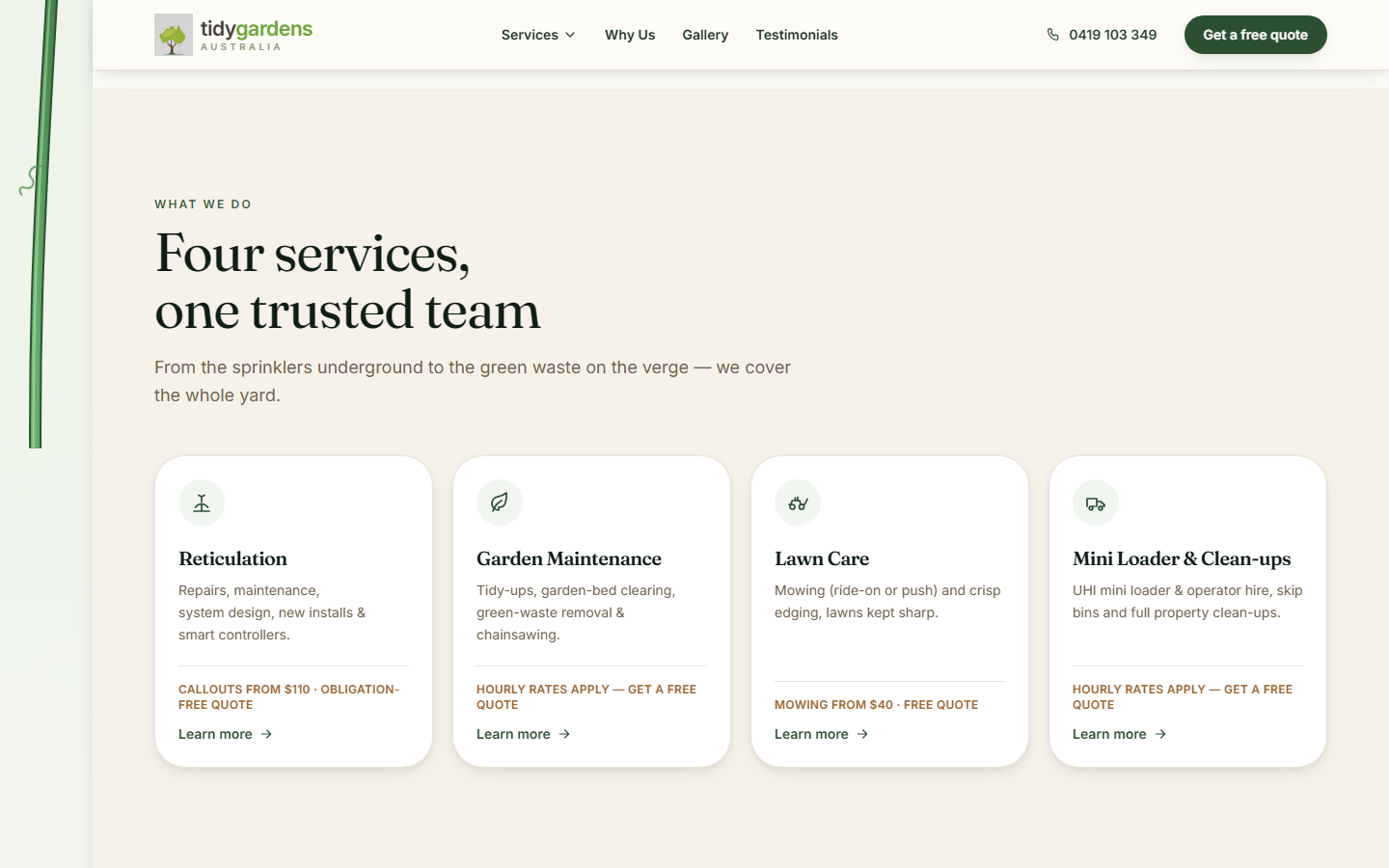The width and height of the screenshot is (1389, 868).
Task: Open the Reticulation card heading
Action: coord(232,558)
